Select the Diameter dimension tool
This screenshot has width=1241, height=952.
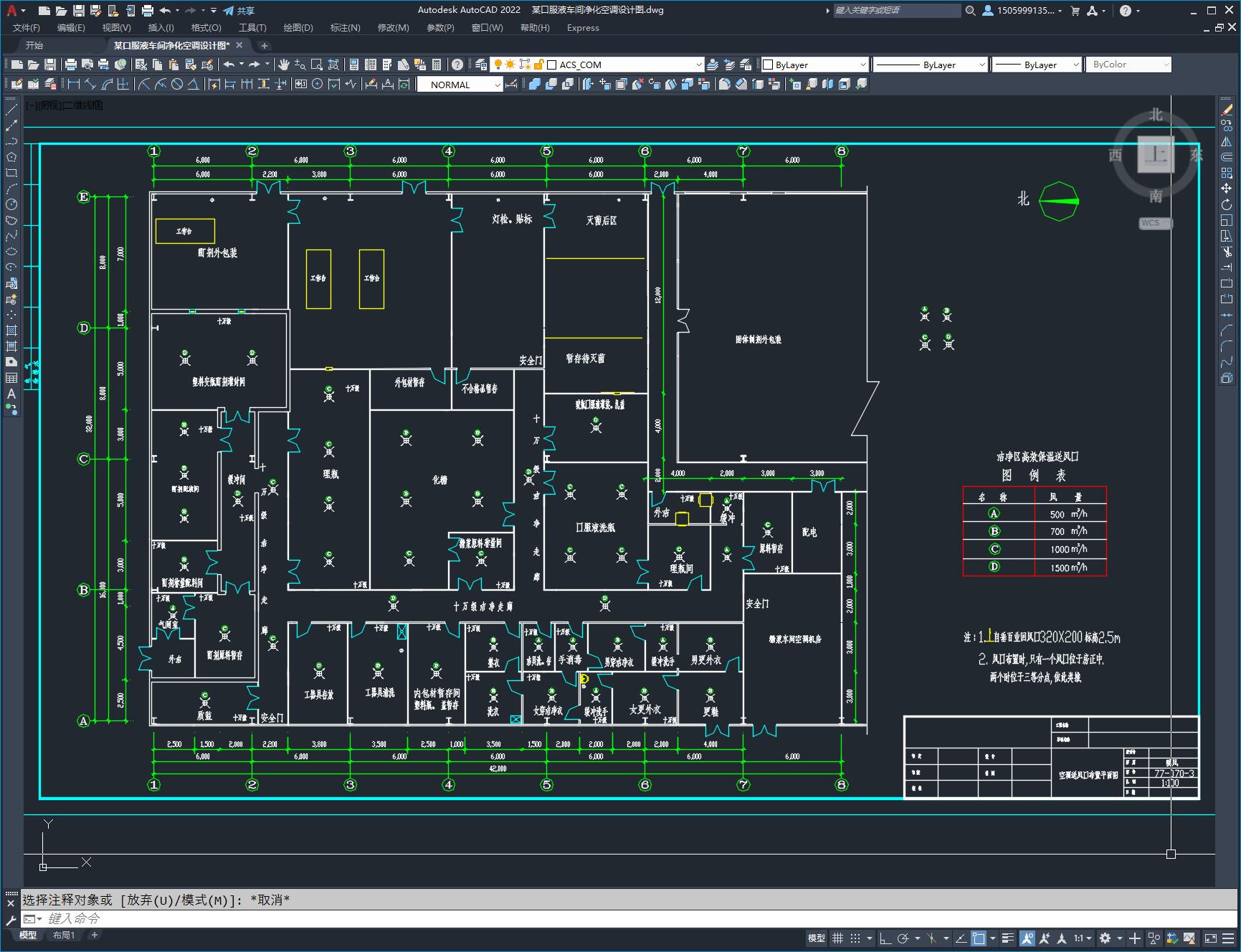(x=177, y=84)
